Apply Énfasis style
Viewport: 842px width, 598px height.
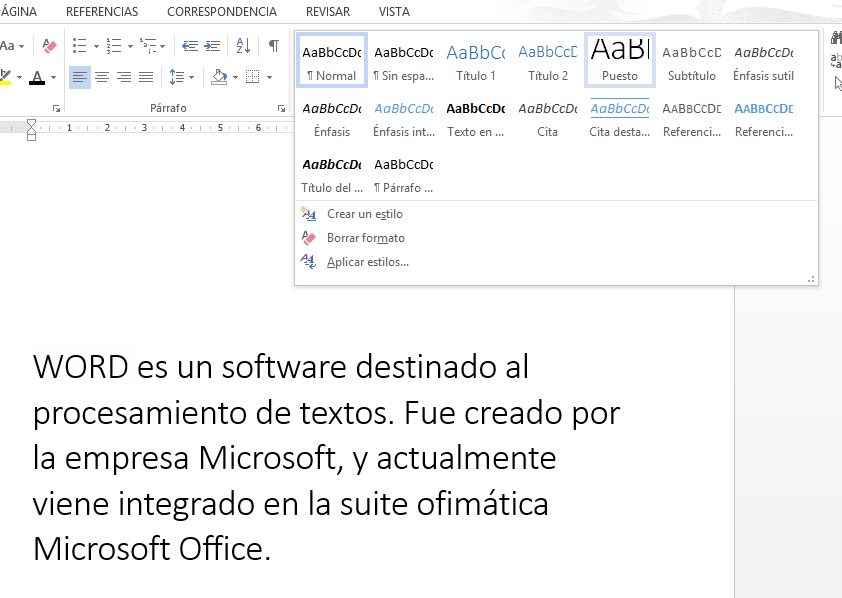click(332, 118)
